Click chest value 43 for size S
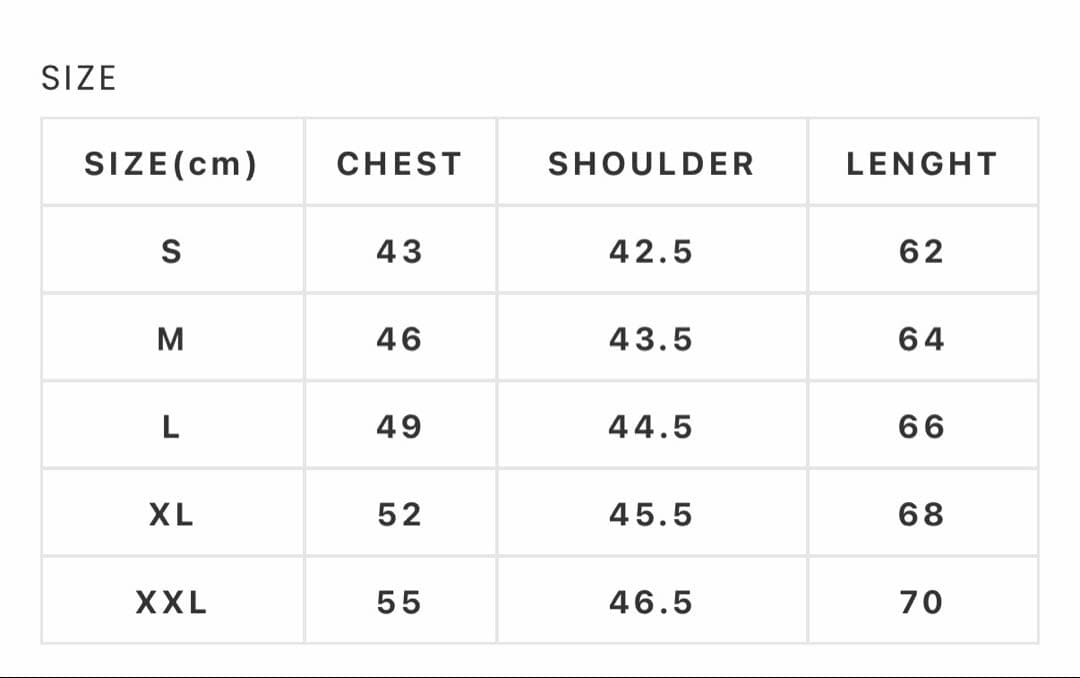The width and height of the screenshot is (1080, 678). click(x=399, y=252)
